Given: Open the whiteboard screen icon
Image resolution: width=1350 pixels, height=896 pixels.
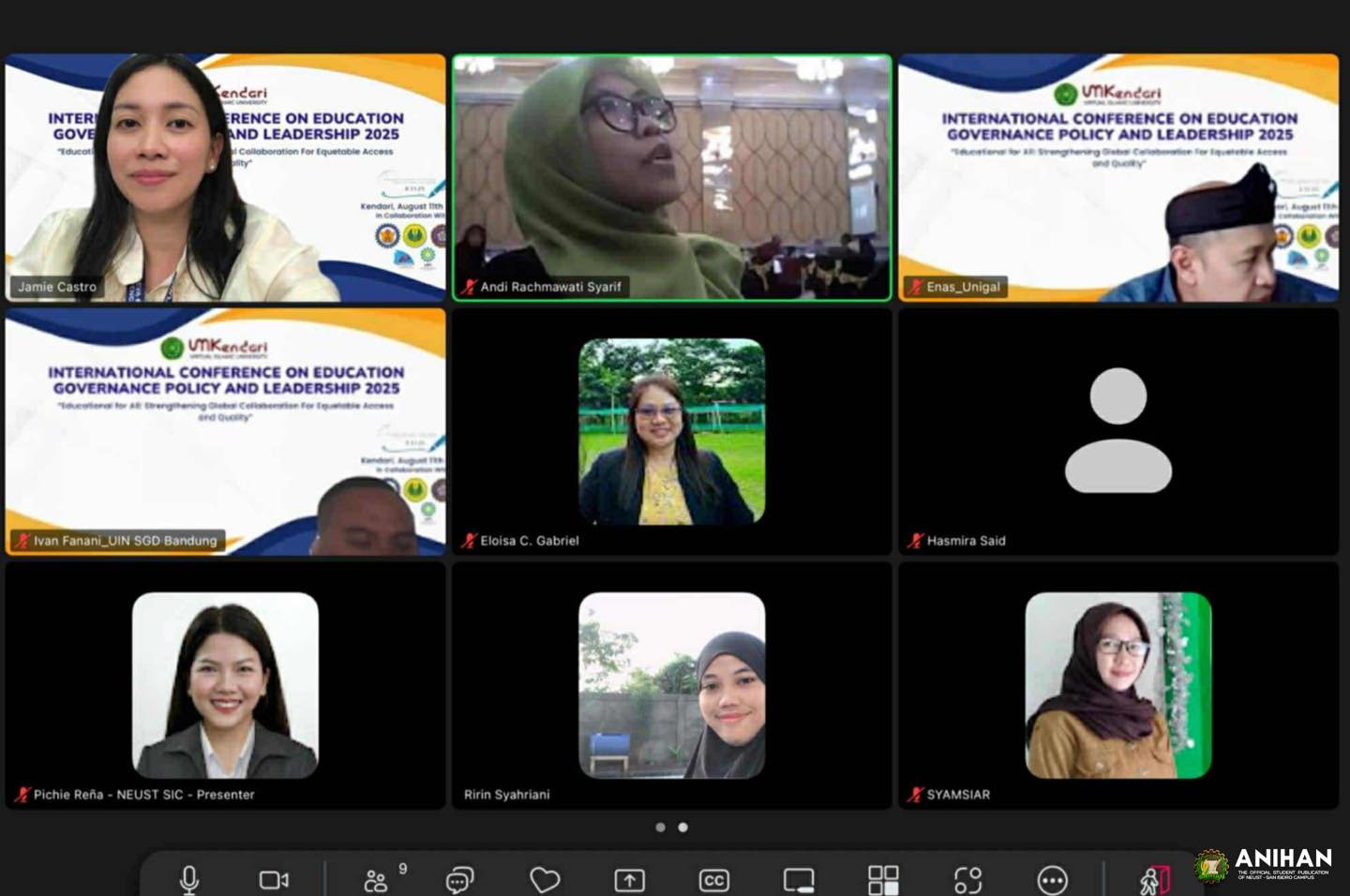Looking at the screenshot, I should pos(799,880).
